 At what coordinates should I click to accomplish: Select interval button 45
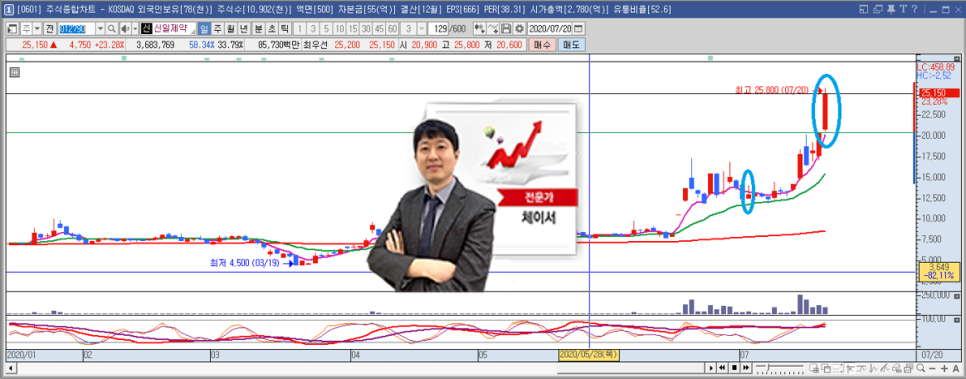[378, 29]
